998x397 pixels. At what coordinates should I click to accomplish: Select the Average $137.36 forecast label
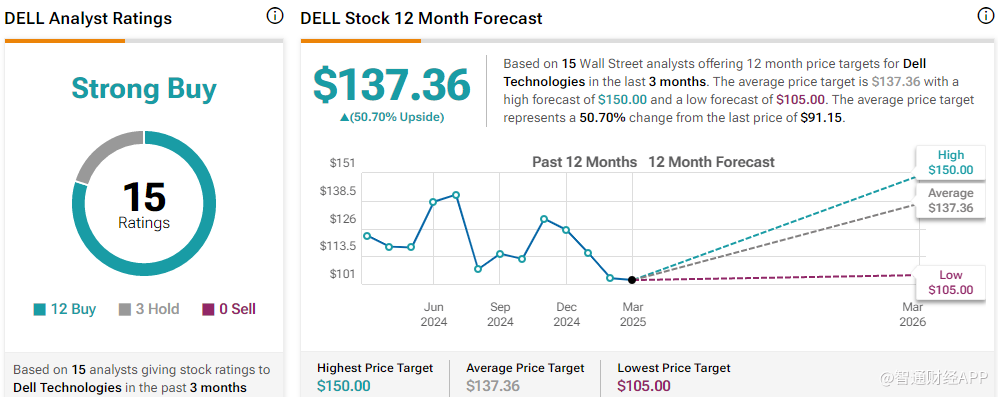[950, 200]
